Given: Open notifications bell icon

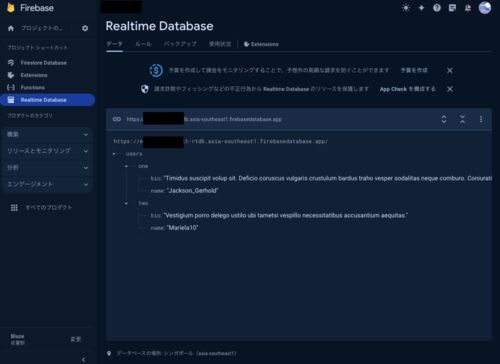Looking at the screenshot, I should point(468,8).
